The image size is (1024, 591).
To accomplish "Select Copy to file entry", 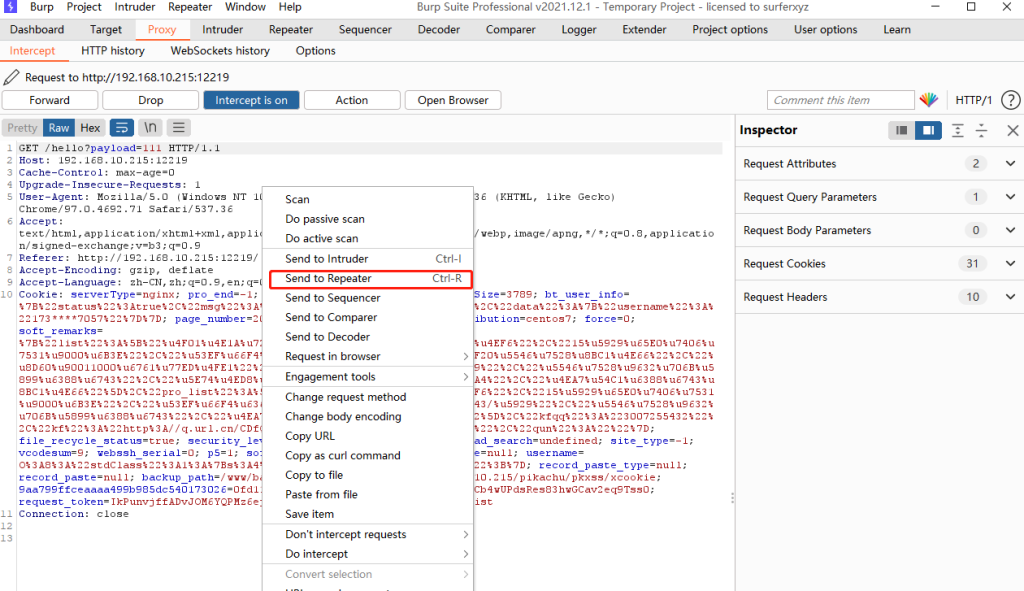I will pos(368,475).
